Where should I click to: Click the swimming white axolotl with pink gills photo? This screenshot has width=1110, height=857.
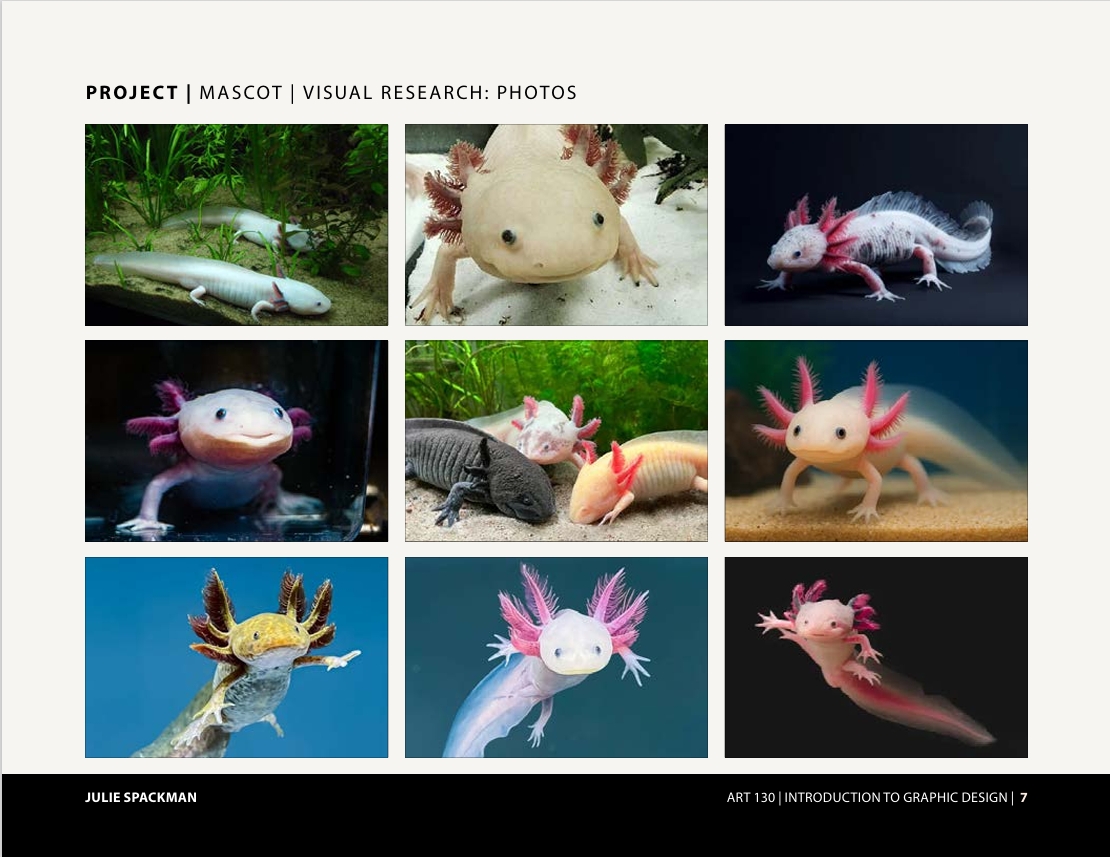[x=556, y=657]
